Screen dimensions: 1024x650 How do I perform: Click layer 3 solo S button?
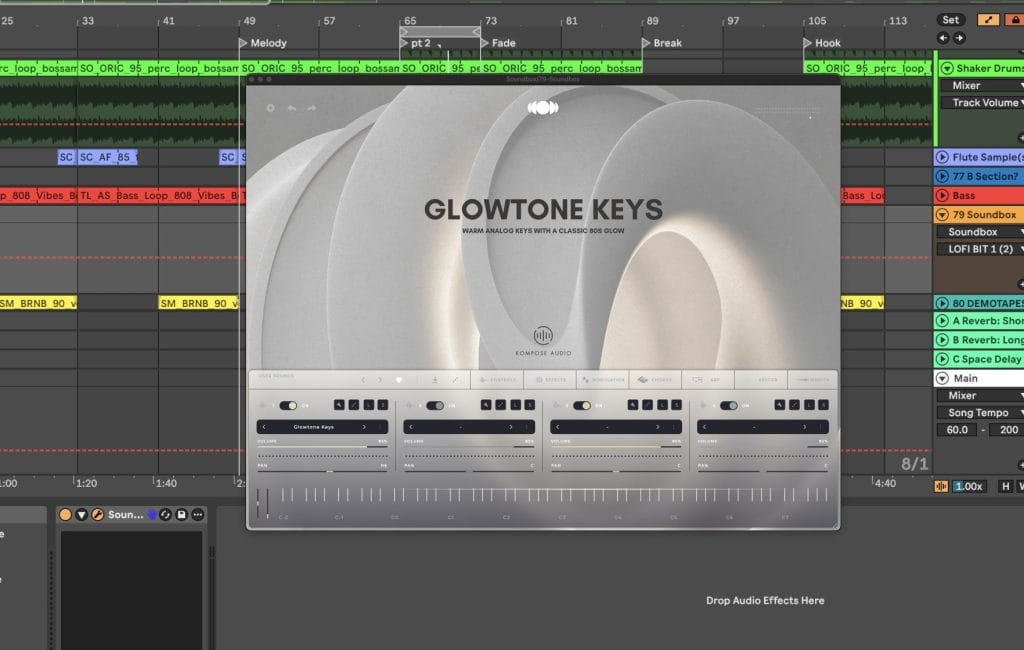[x=677, y=405]
